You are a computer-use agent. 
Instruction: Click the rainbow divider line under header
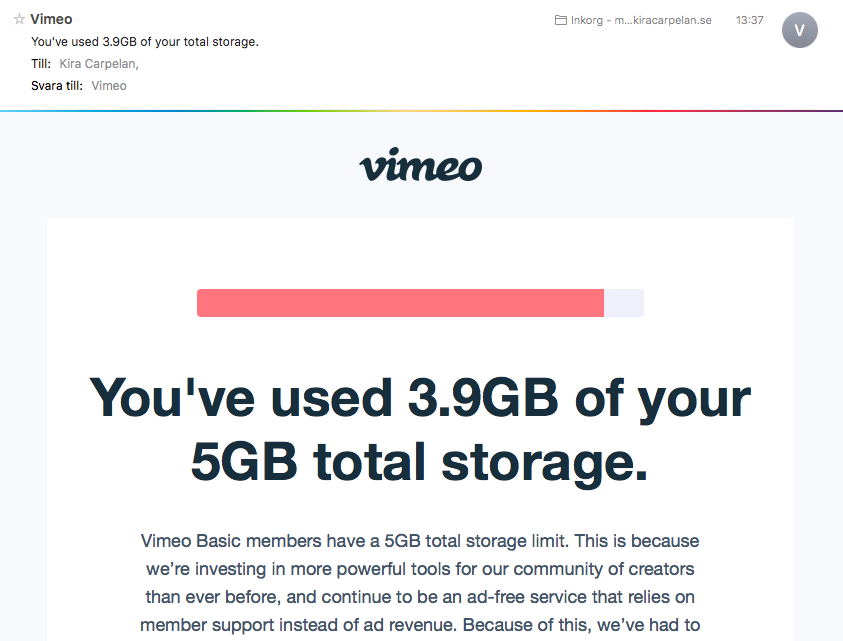[422, 111]
